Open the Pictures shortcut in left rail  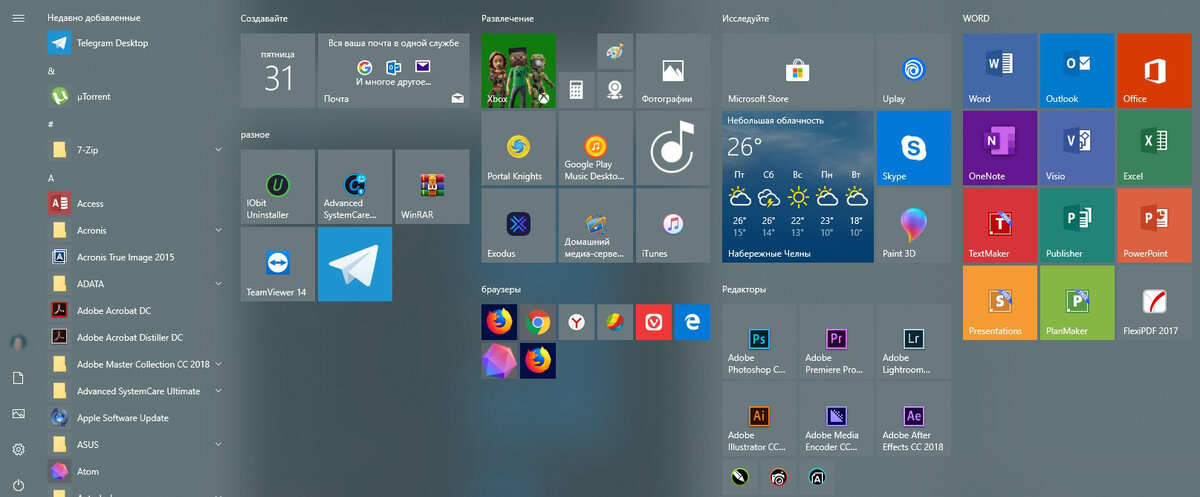tap(18, 413)
